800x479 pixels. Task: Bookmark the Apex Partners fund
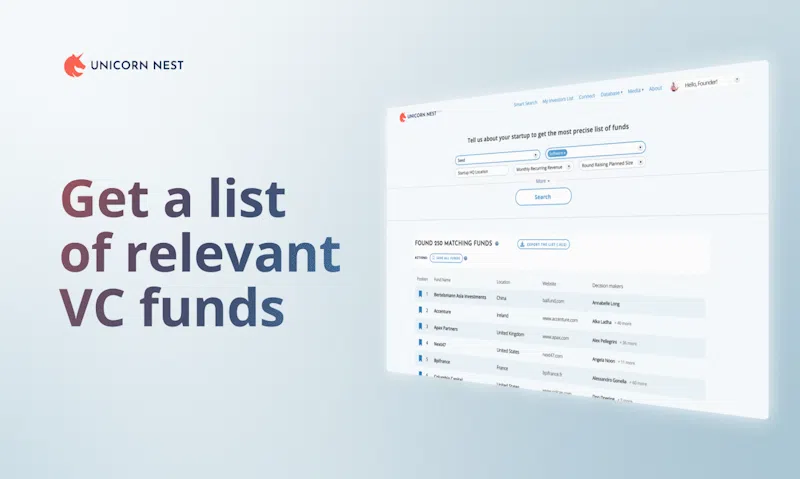point(420,326)
